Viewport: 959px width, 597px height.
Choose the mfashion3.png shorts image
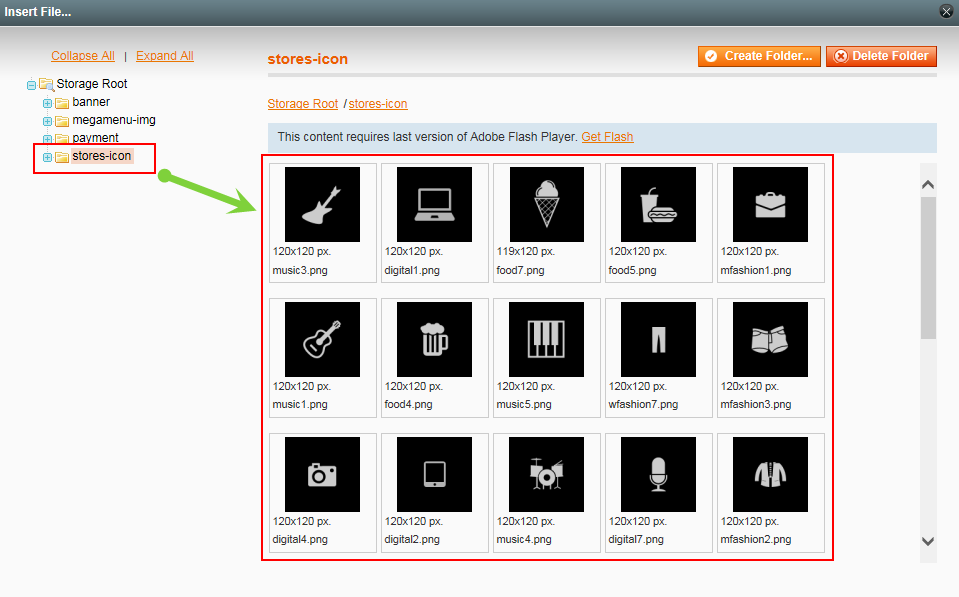770,339
